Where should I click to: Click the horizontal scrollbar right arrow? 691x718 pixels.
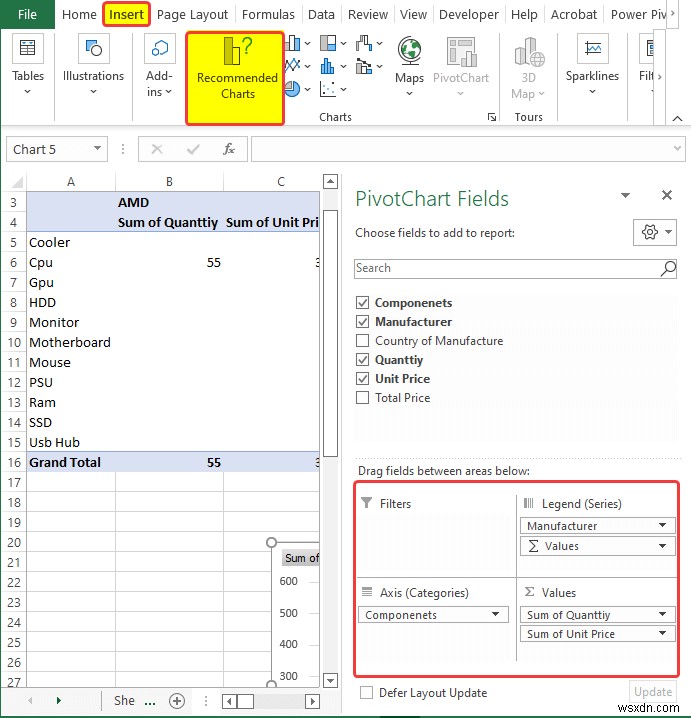[x=312, y=701]
